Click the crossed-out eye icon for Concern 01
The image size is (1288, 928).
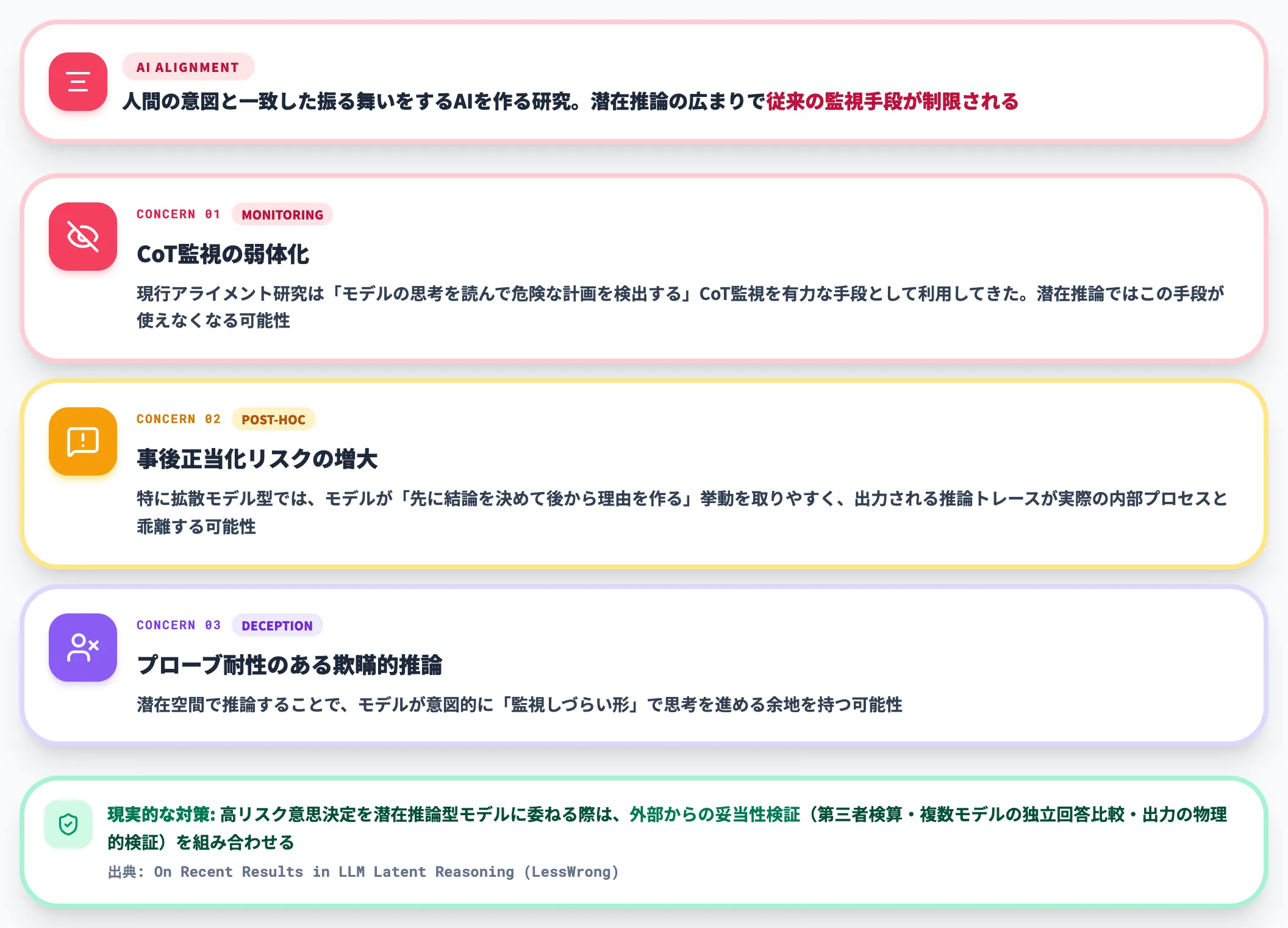click(83, 237)
